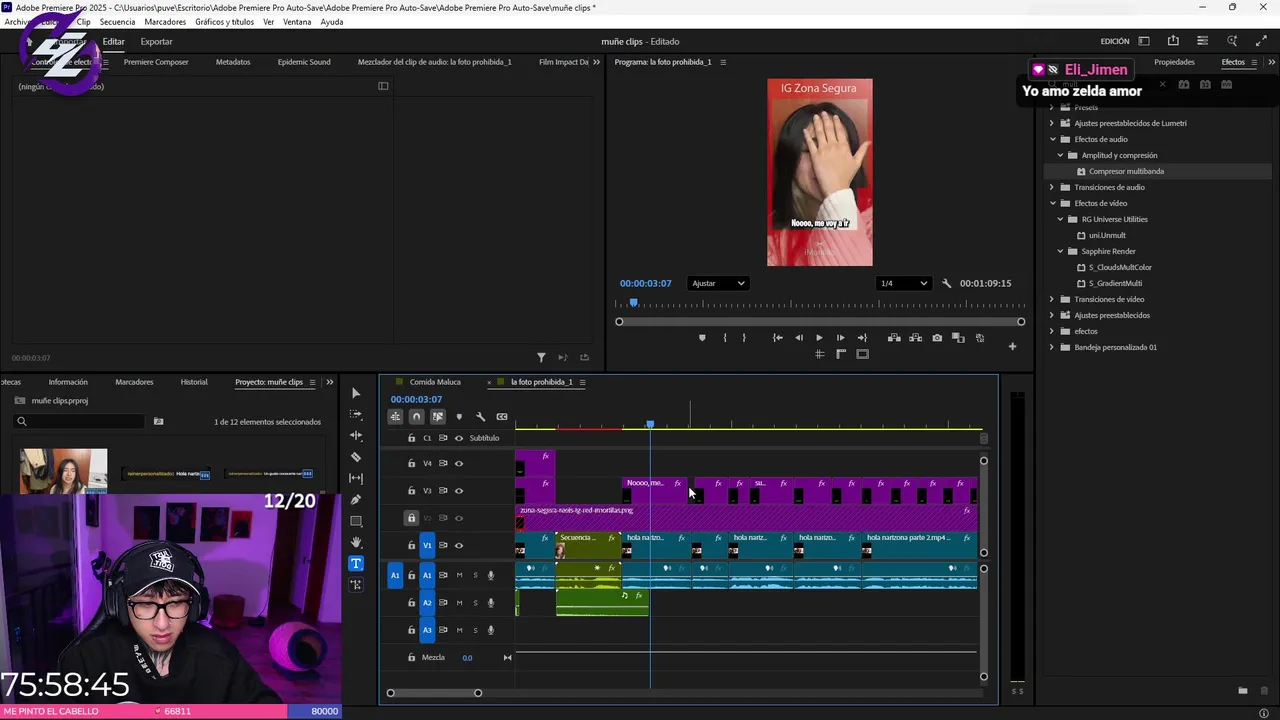
Task: Open timeline display settings wrench
Action: [x=480, y=417]
